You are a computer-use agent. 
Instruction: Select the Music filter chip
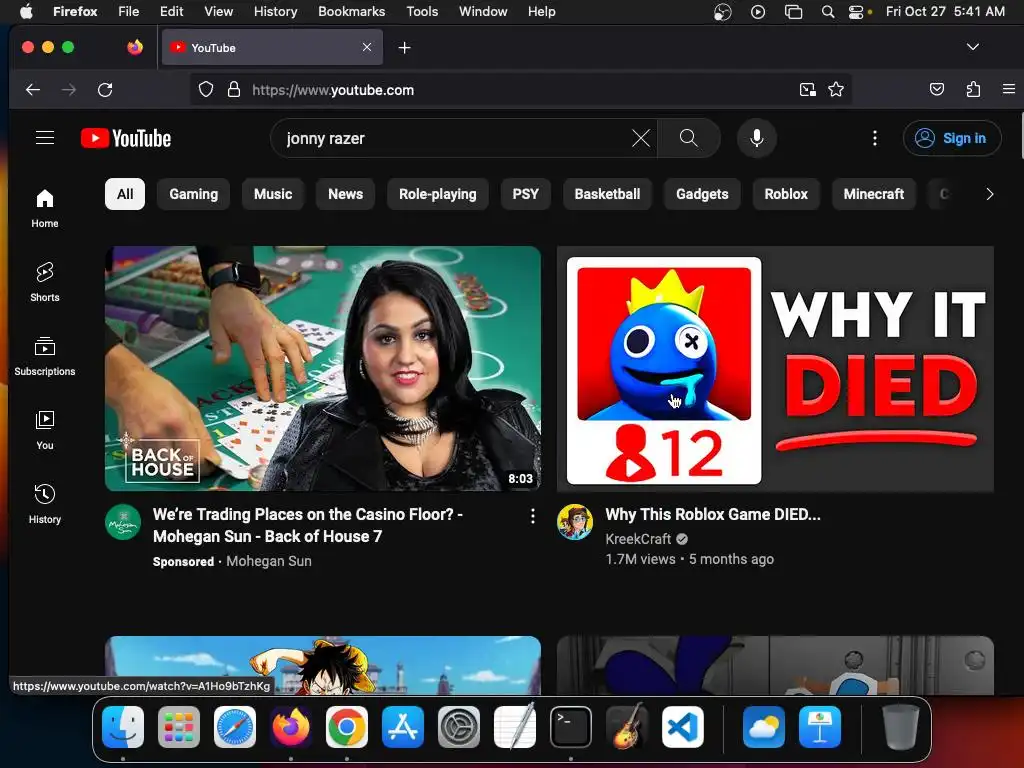point(273,194)
